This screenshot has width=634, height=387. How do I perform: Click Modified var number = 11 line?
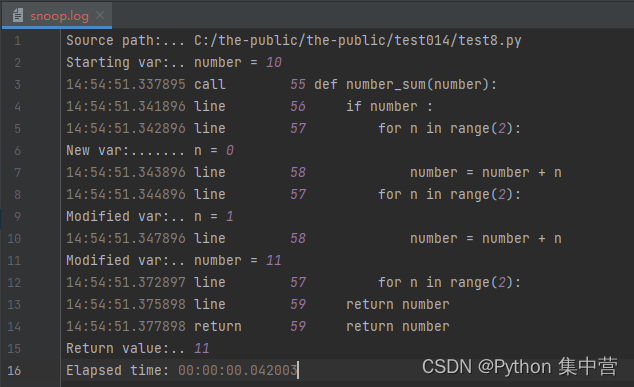pyautogui.click(x=173, y=260)
